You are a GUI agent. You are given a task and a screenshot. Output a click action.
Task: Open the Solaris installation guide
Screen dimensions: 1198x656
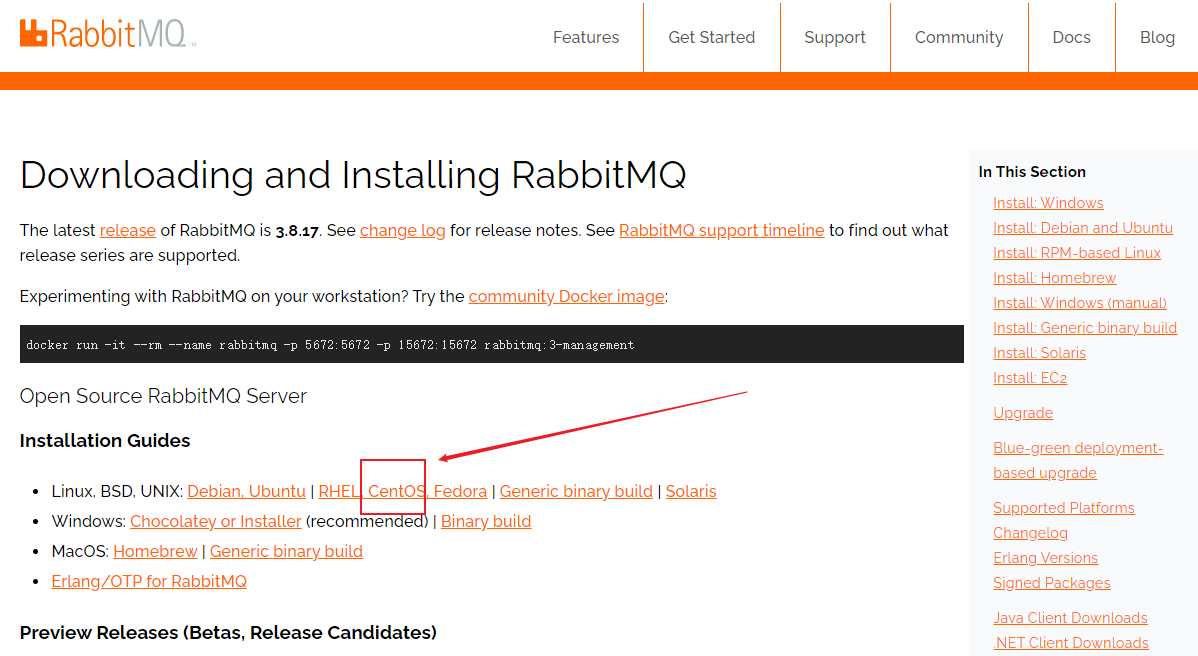pyautogui.click(x=689, y=491)
